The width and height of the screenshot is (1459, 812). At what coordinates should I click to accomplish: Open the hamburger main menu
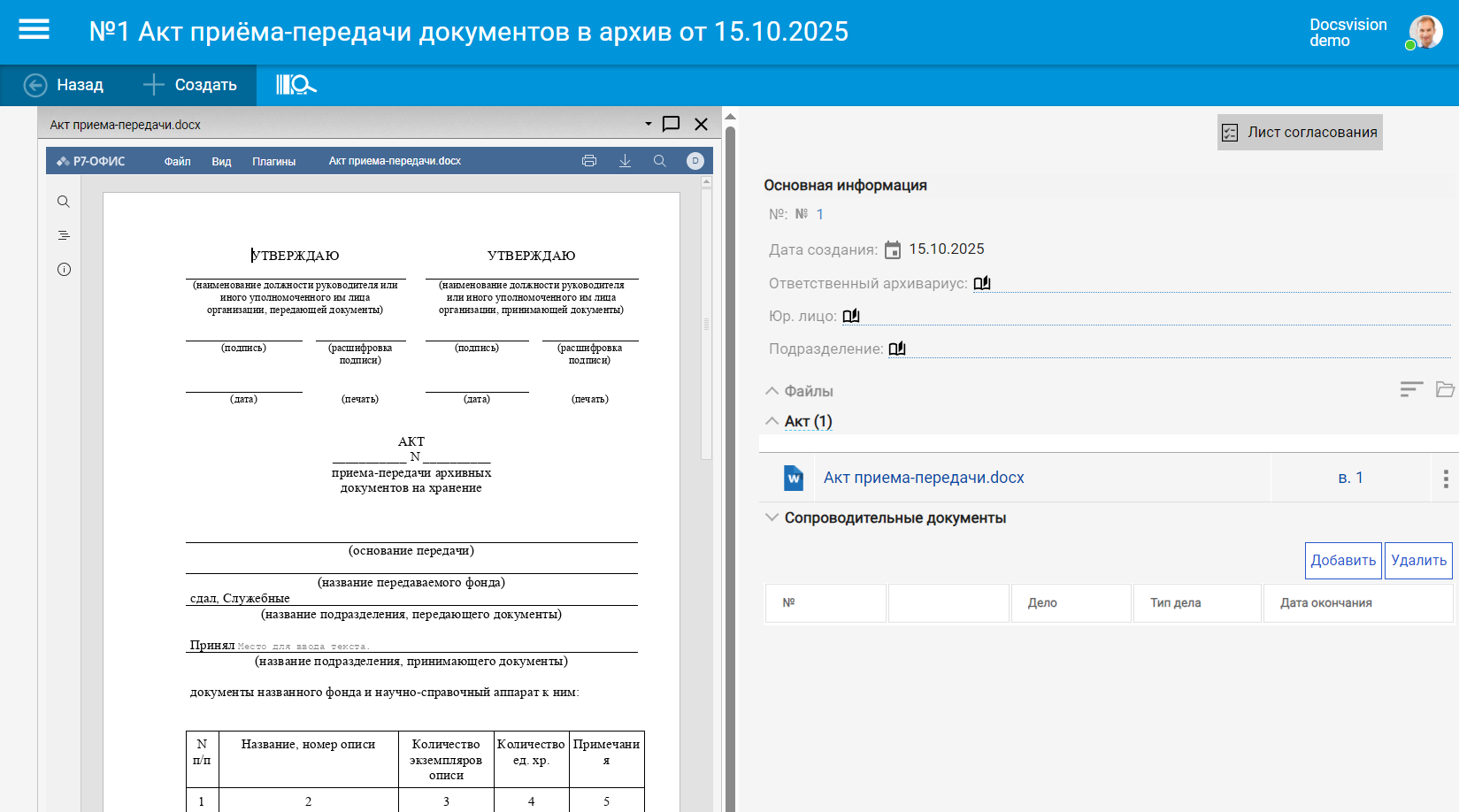pos(34,30)
